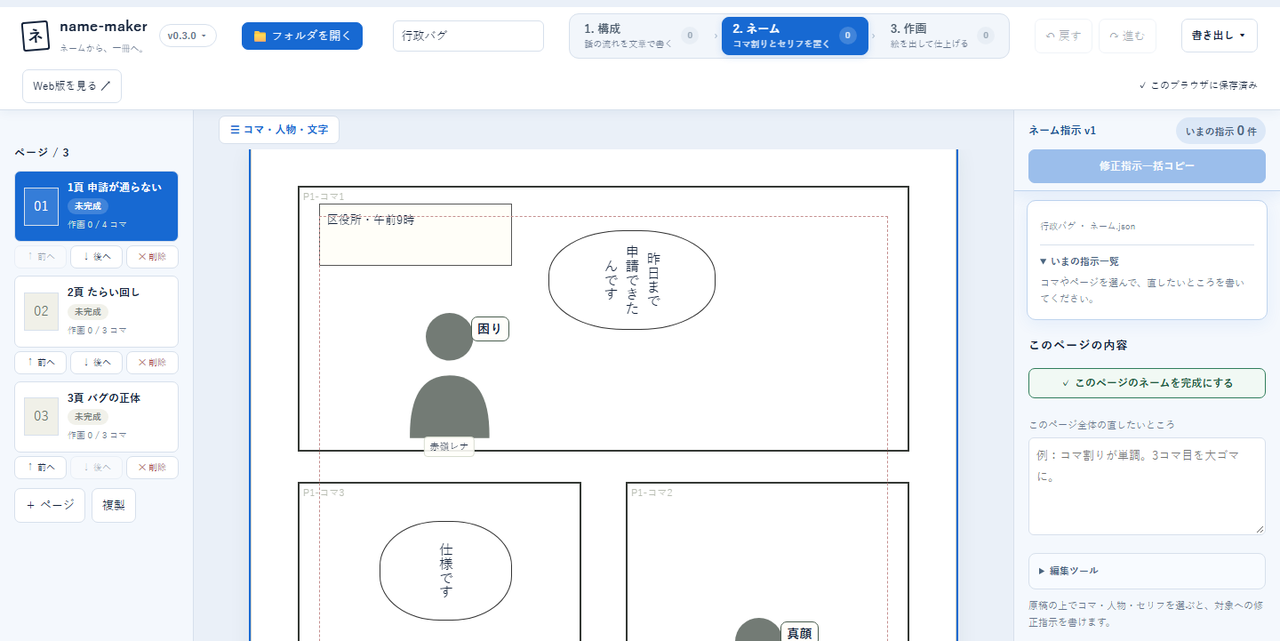The height and width of the screenshot is (641, 1280).
Task: Click the 02 page number thumbnail
Action: click(x=41, y=311)
